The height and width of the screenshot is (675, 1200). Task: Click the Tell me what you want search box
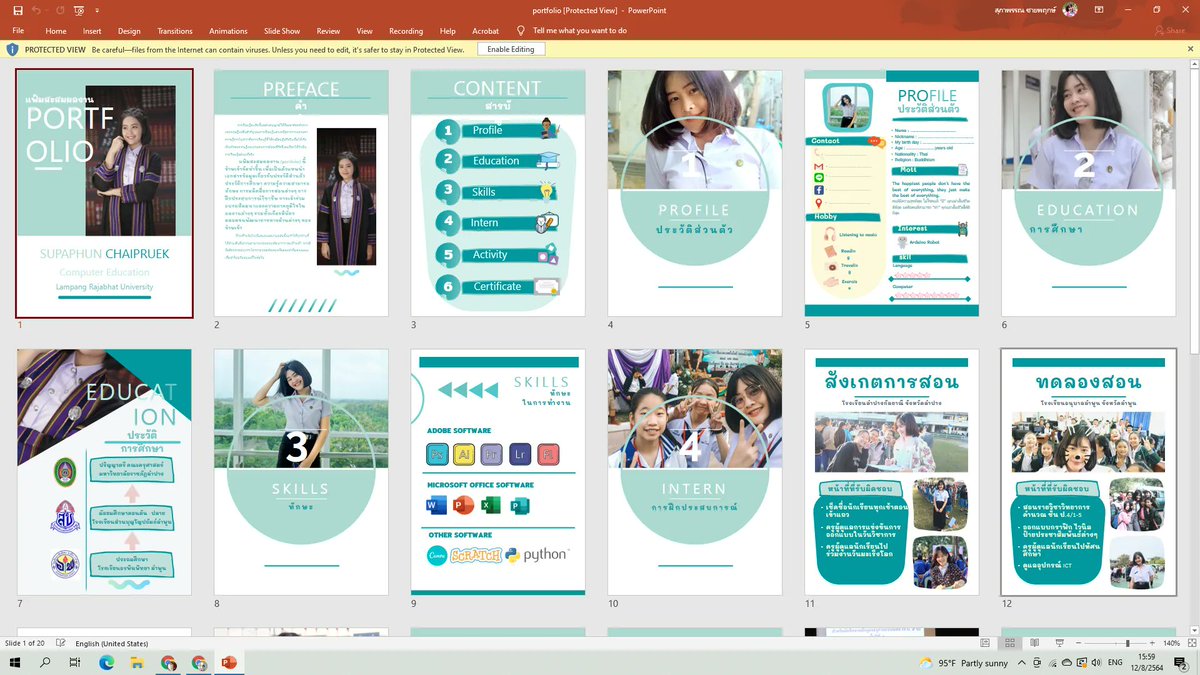580,31
